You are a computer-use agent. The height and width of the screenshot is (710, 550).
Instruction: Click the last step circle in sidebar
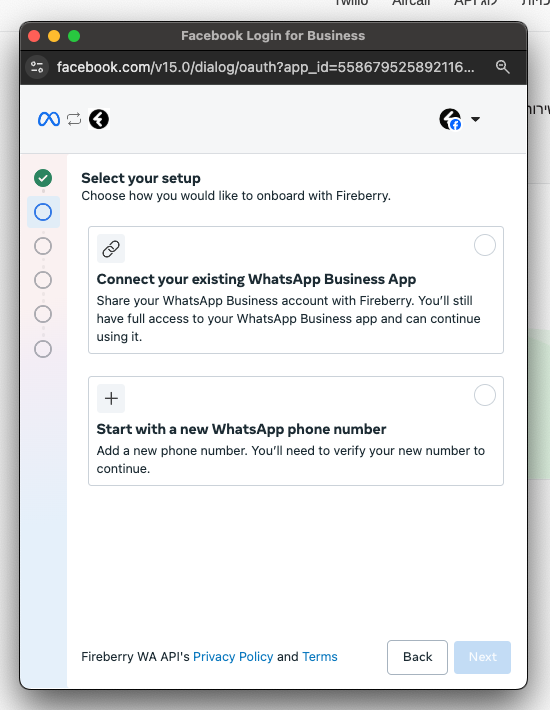(x=43, y=349)
